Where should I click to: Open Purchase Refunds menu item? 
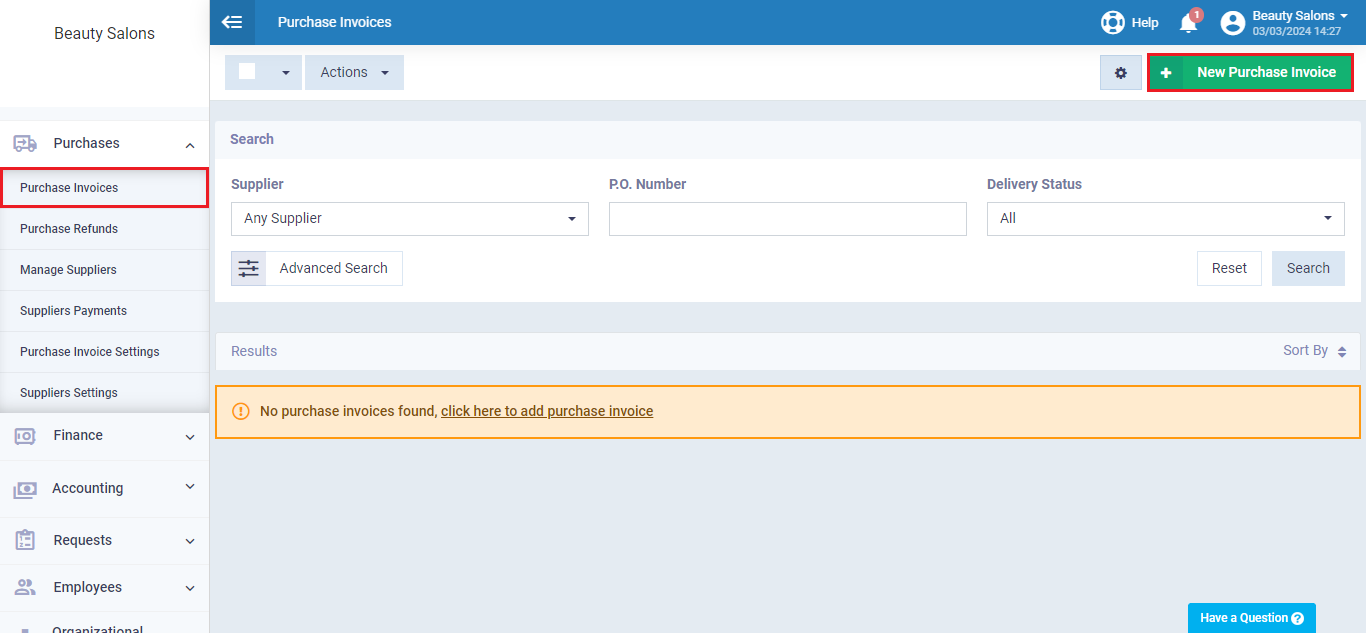(x=104, y=229)
